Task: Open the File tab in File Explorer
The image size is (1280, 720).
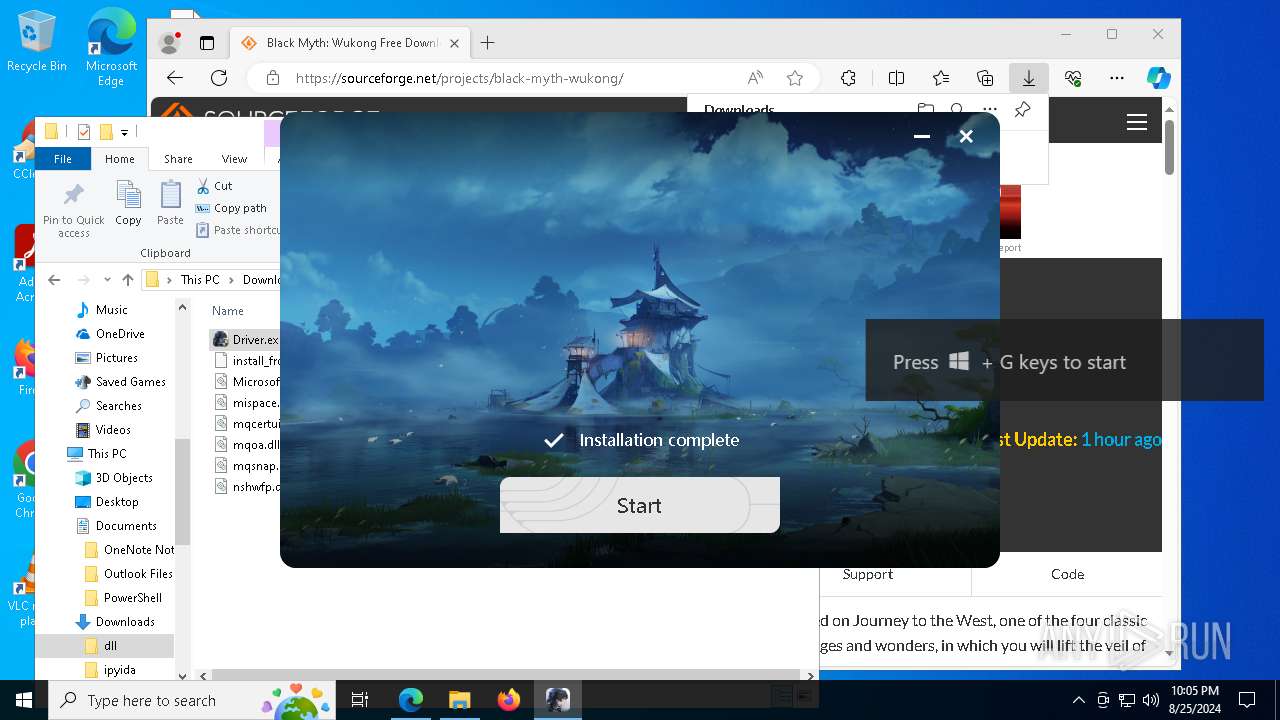Action: point(62,158)
